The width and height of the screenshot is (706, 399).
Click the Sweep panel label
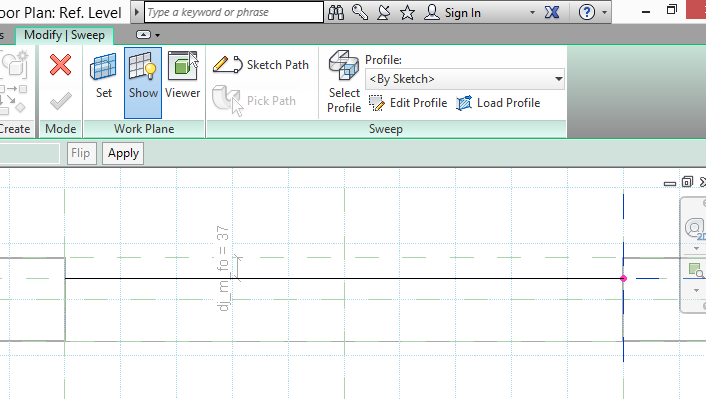click(x=386, y=129)
